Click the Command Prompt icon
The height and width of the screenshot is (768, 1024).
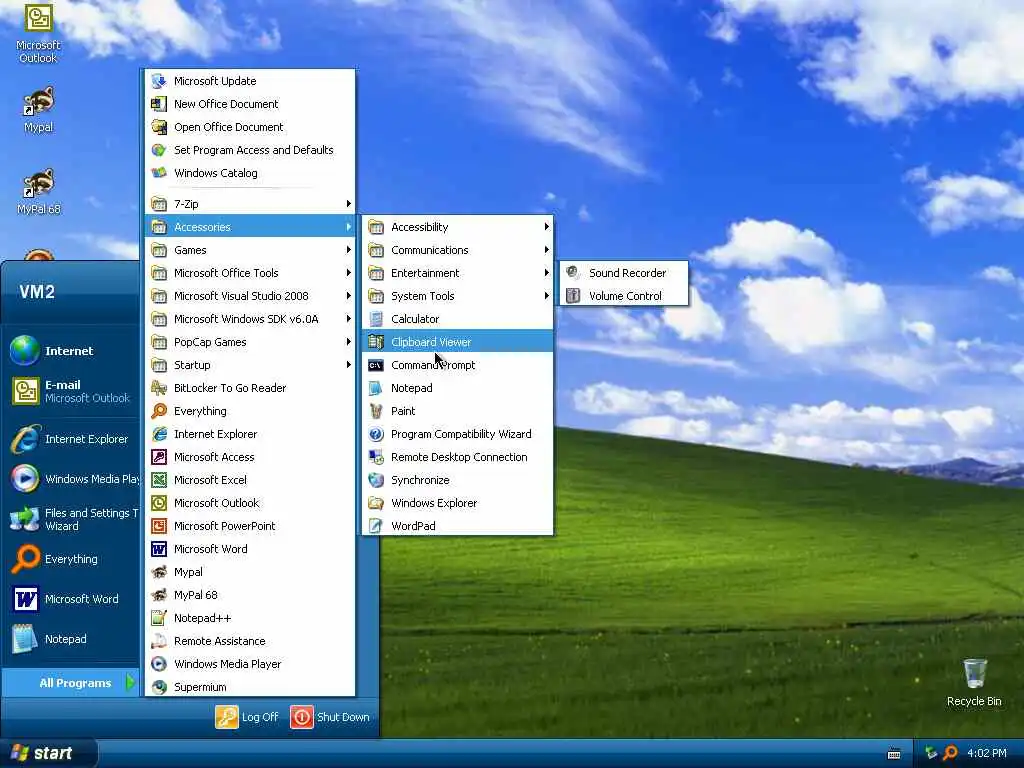376,365
